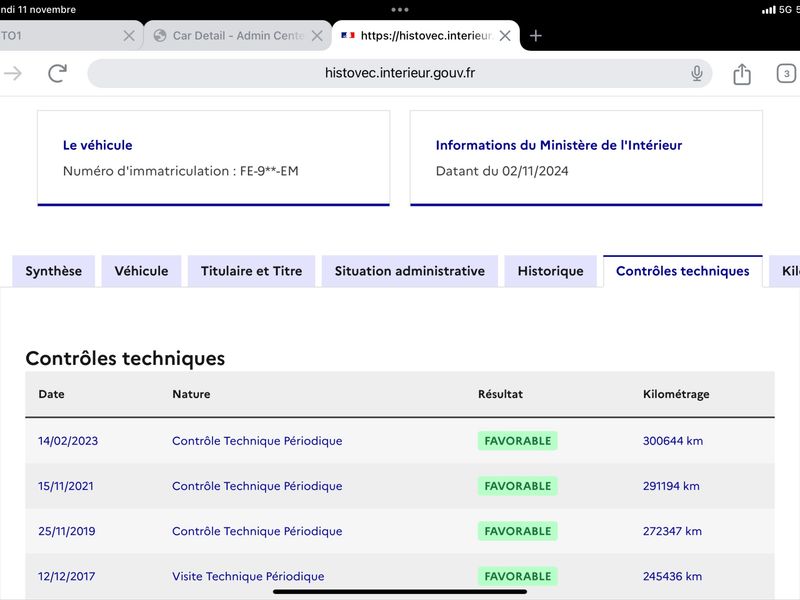Switch to the Historique tab
Viewport: 800px width, 600px height.
[x=551, y=271]
